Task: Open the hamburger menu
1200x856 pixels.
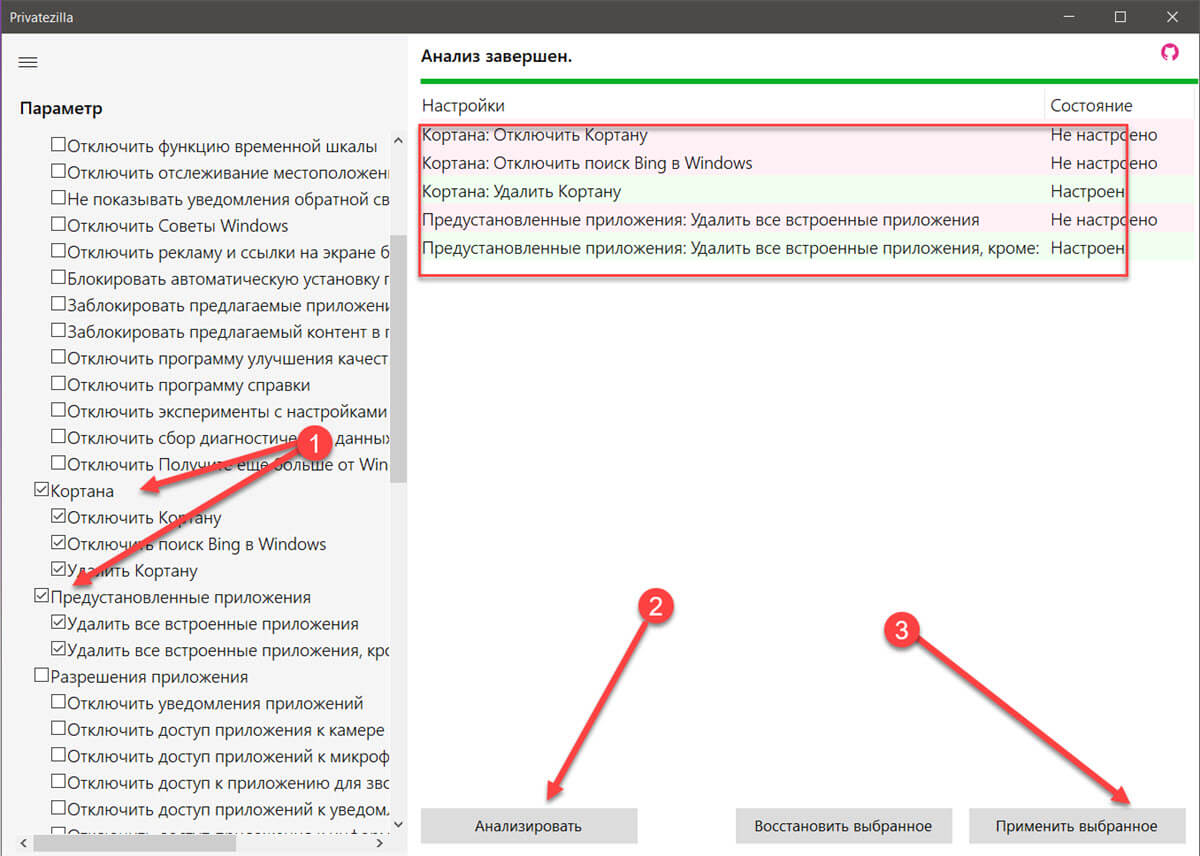Action: [x=28, y=62]
